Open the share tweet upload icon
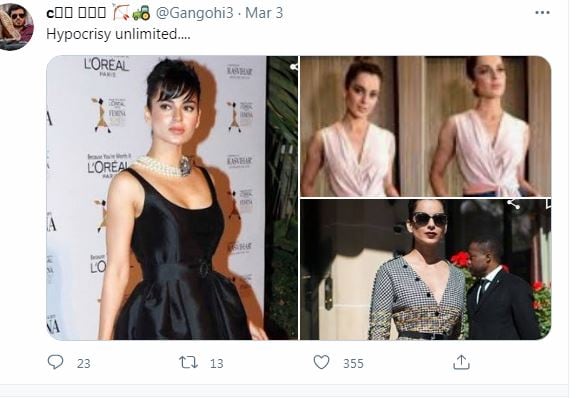The width and height of the screenshot is (588, 398). click(461, 362)
